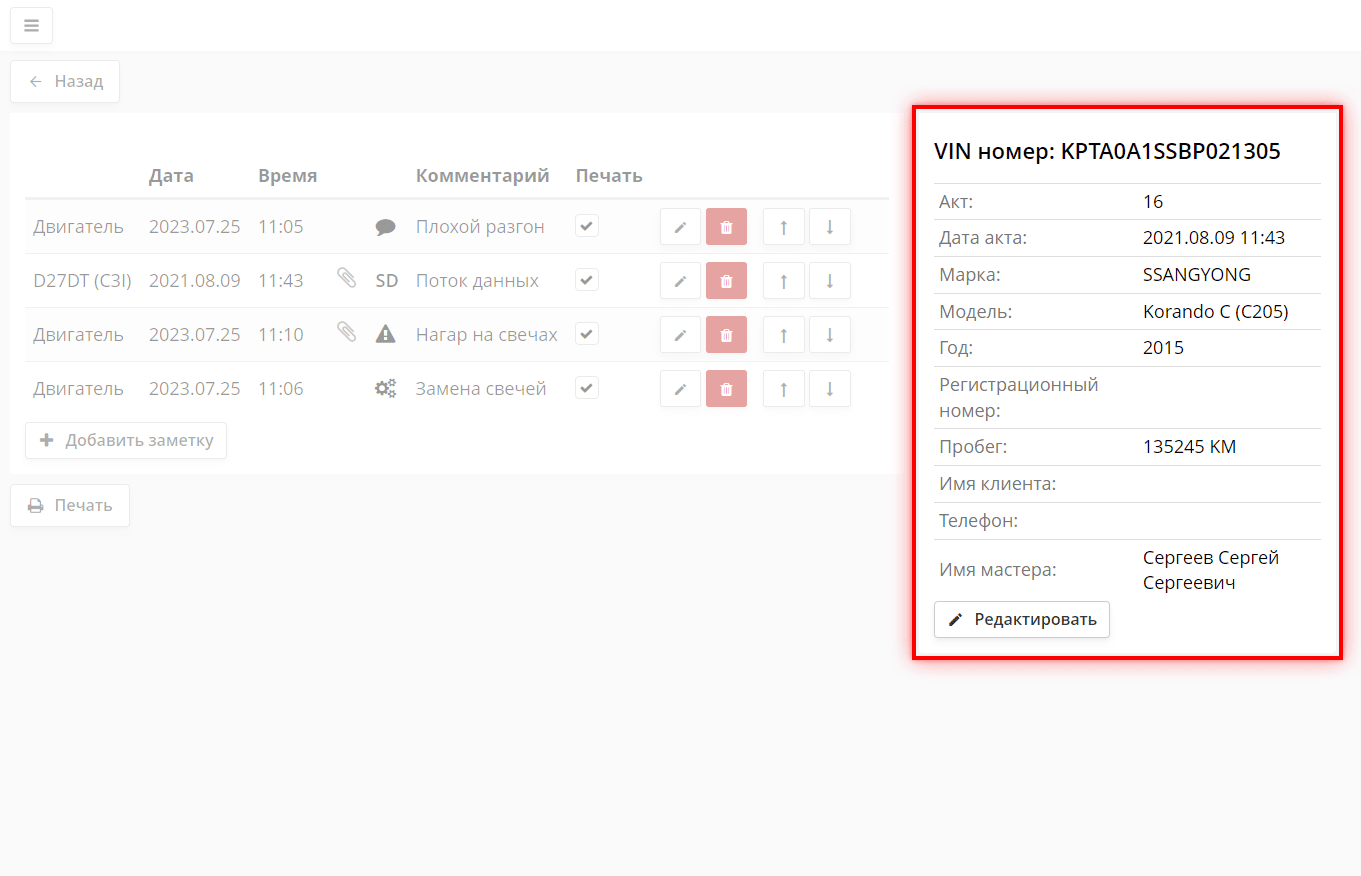This screenshot has width=1361, height=876.
Task: Click warning icon on Нагар на свечах
Action: pos(385,335)
